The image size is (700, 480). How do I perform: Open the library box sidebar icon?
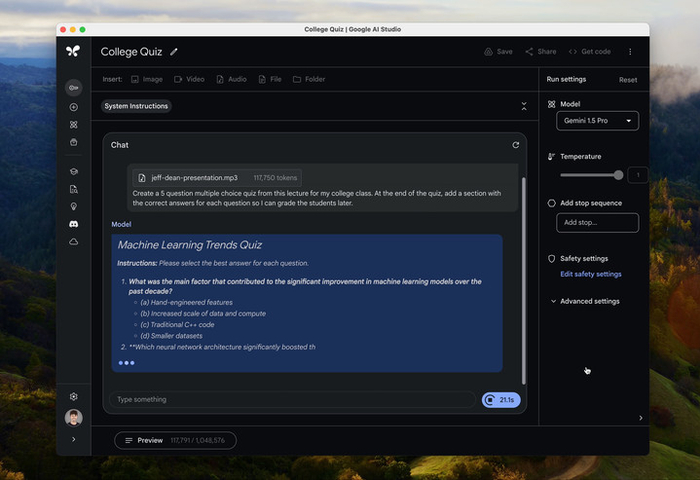(74, 142)
